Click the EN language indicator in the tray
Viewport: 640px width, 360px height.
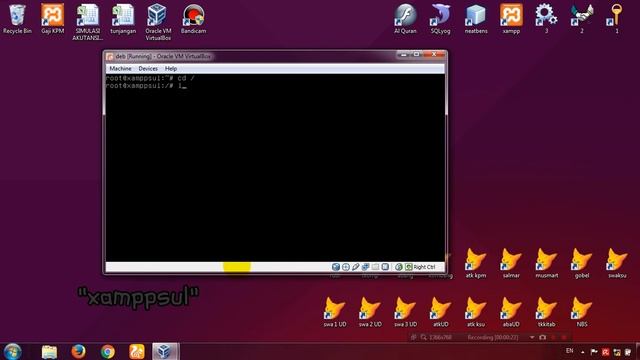(x=570, y=351)
